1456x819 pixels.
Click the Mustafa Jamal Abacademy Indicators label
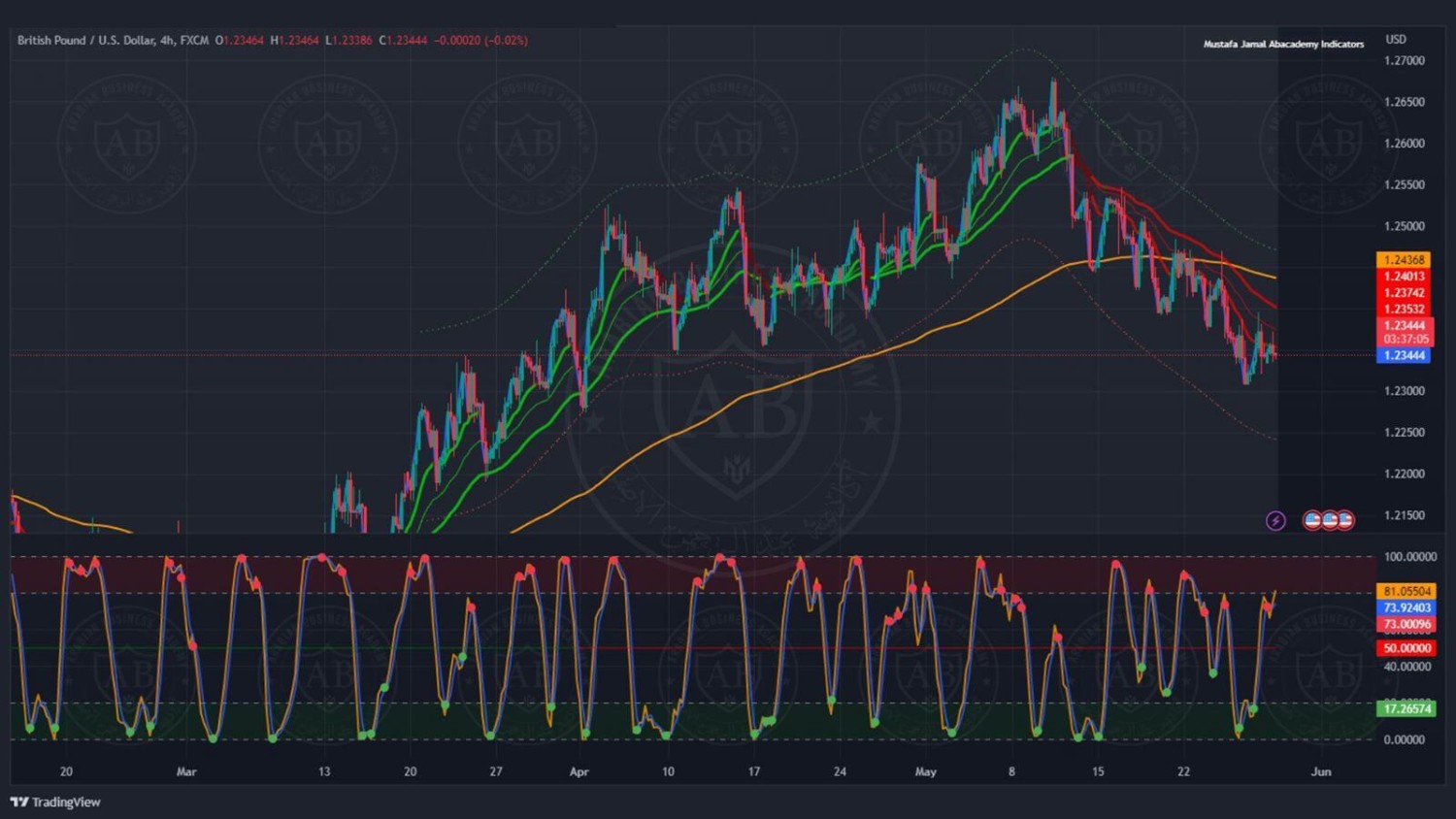coord(1283,45)
